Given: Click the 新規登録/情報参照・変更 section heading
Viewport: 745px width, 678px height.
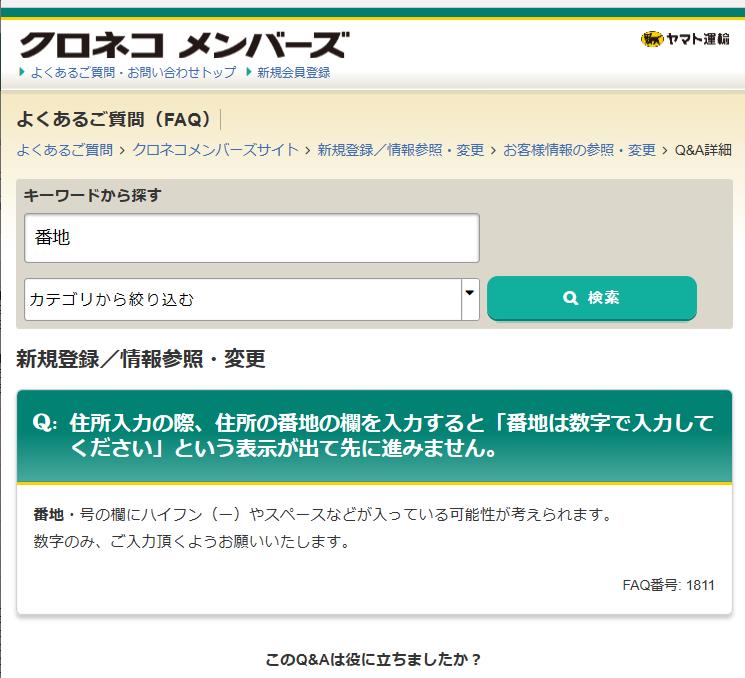Looking at the screenshot, I should (x=141, y=359).
